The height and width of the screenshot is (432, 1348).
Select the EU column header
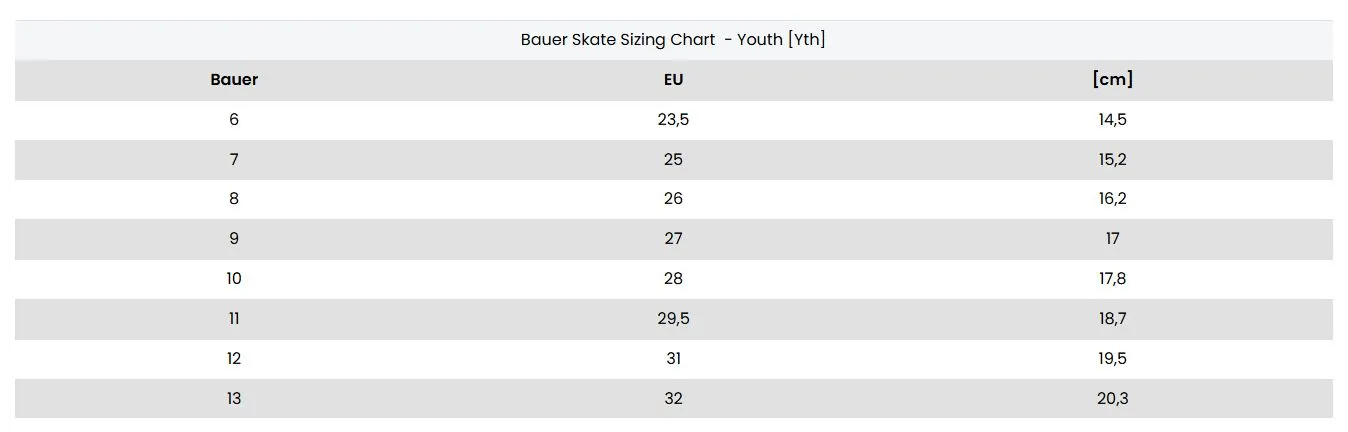(x=673, y=80)
